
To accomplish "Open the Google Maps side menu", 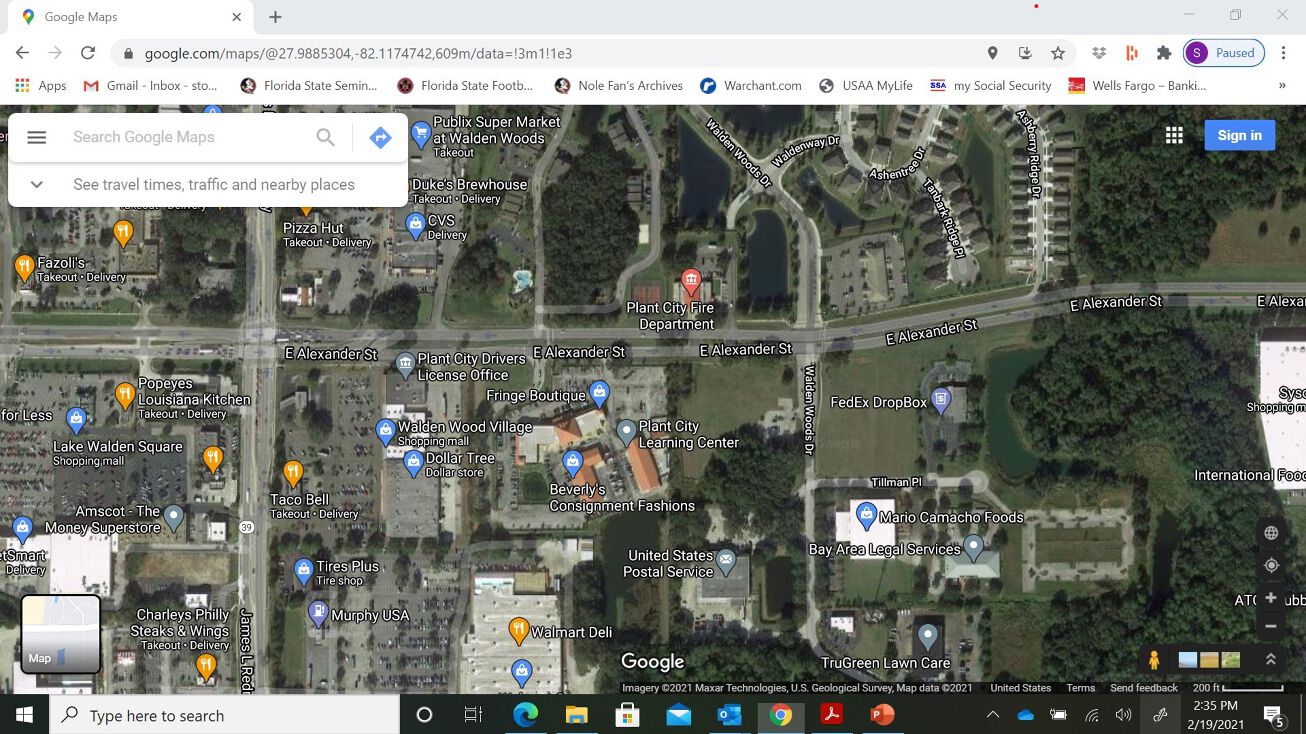I will (36, 137).
